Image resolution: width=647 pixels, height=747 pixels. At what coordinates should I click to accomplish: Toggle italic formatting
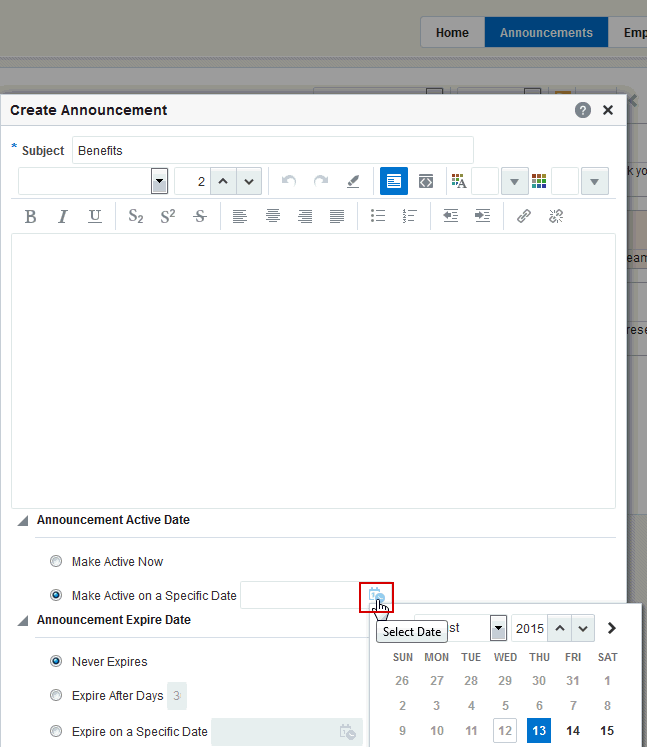(x=62, y=216)
